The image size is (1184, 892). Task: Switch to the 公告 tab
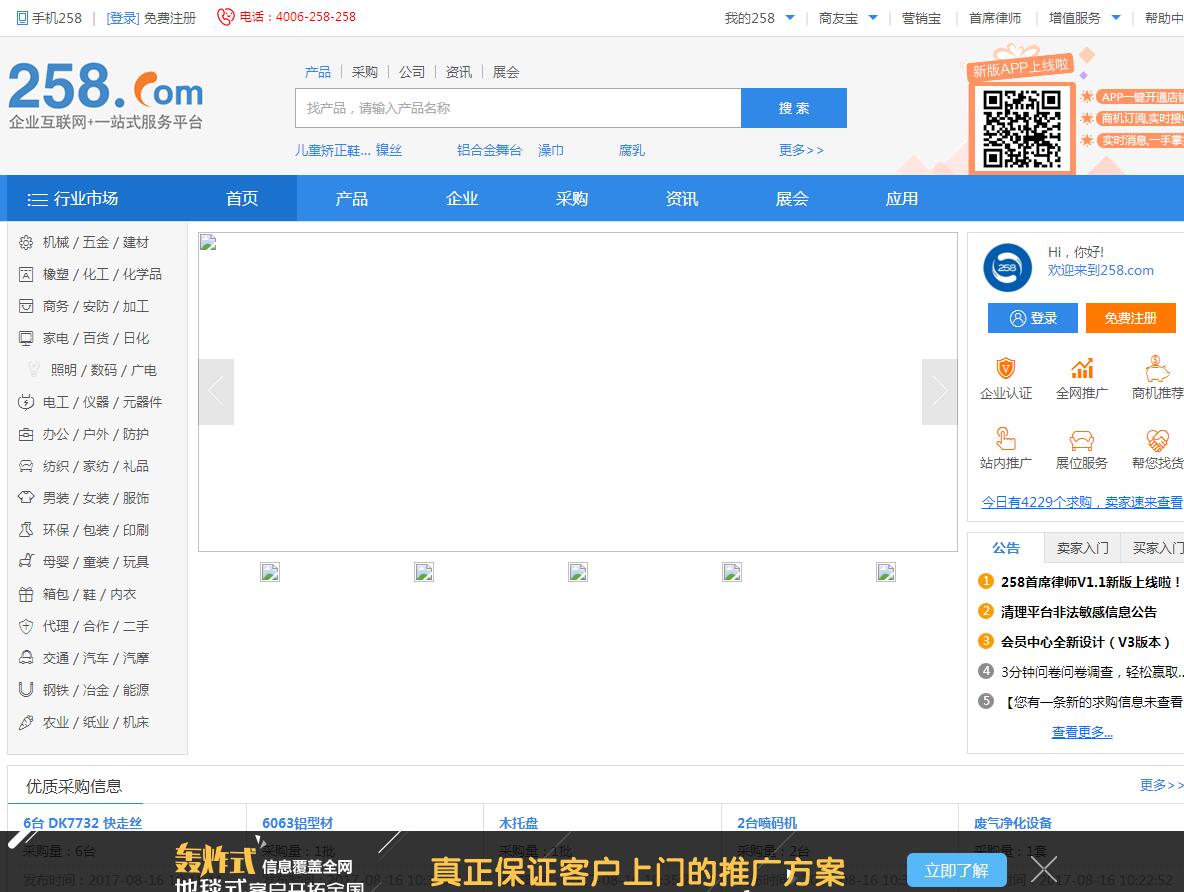point(1006,548)
